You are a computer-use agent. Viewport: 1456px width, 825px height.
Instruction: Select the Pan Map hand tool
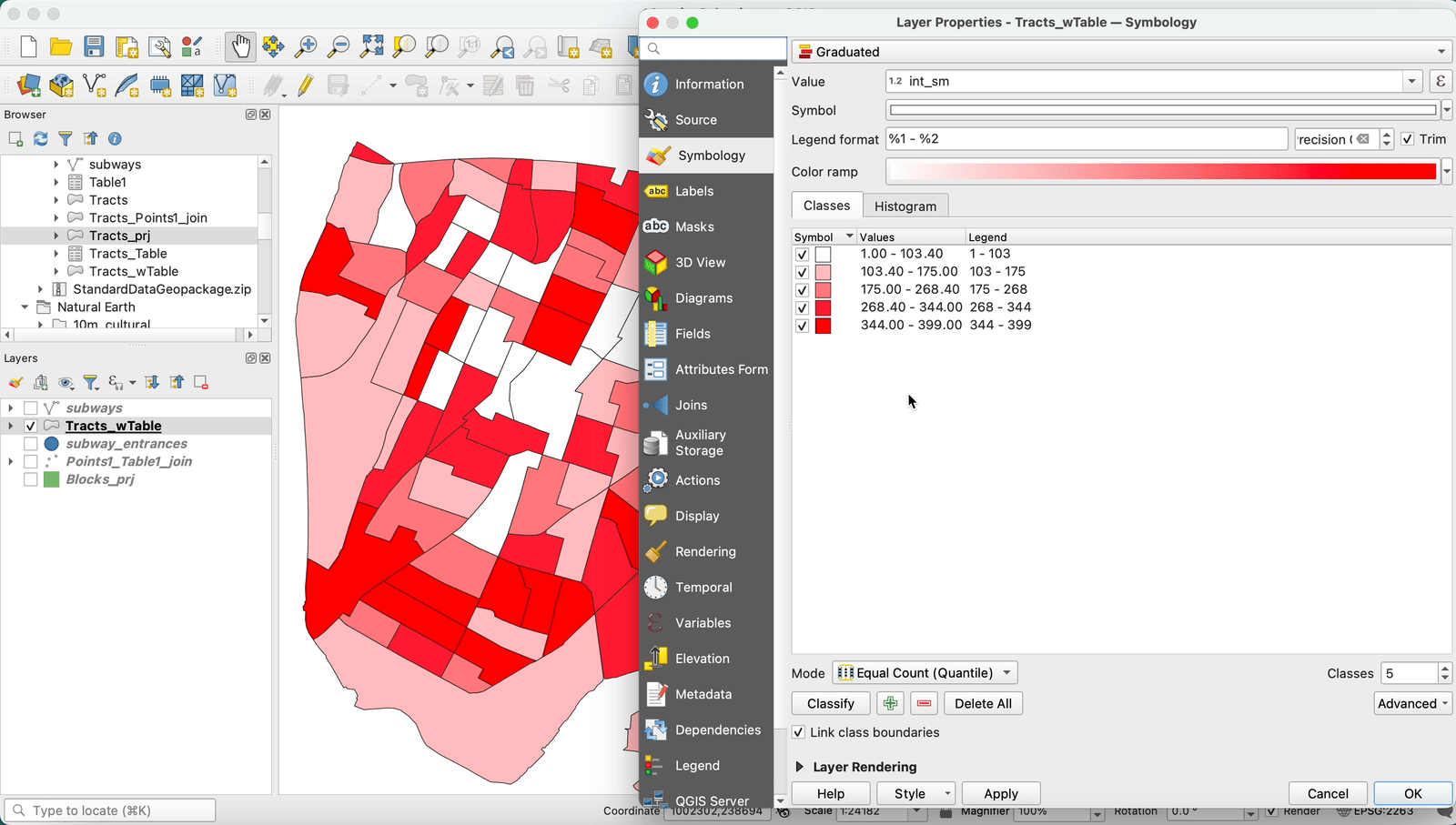click(x=240, y=46)
